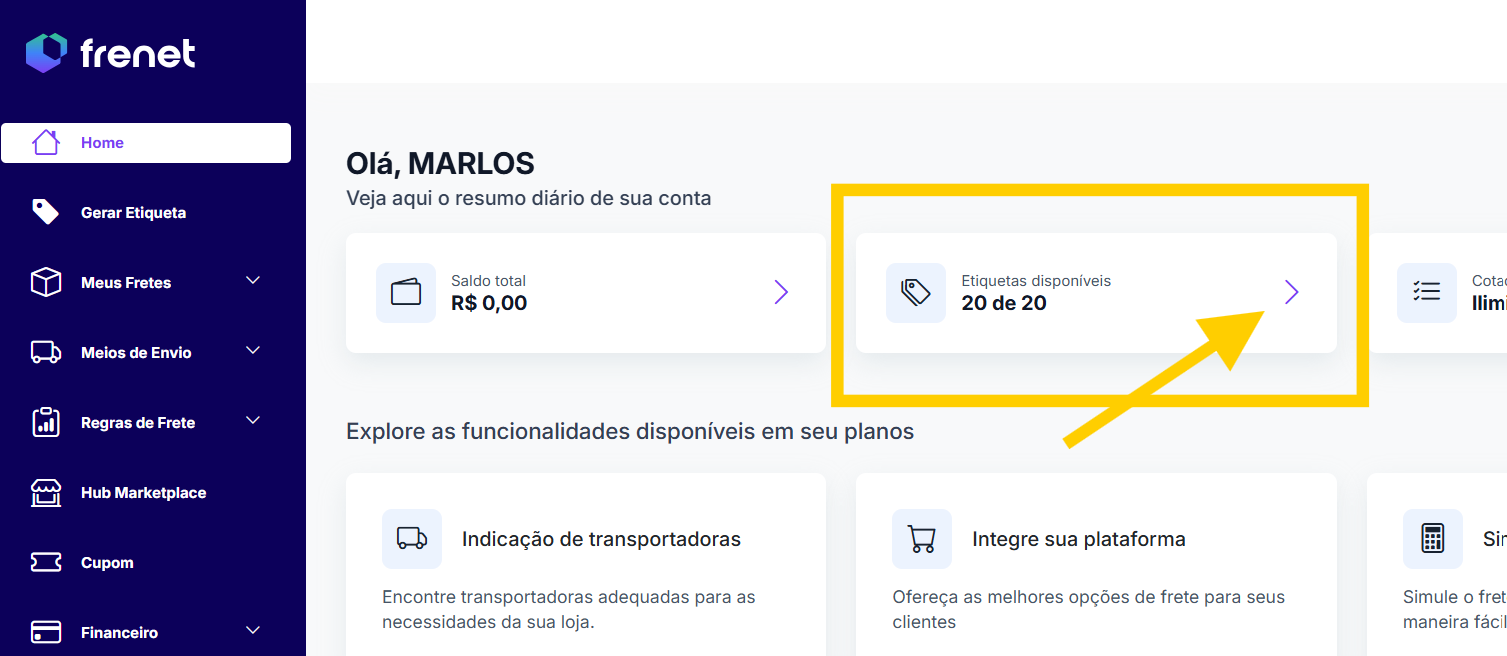Click the Etiquetas disponíveis tag icon

[916, 293]
